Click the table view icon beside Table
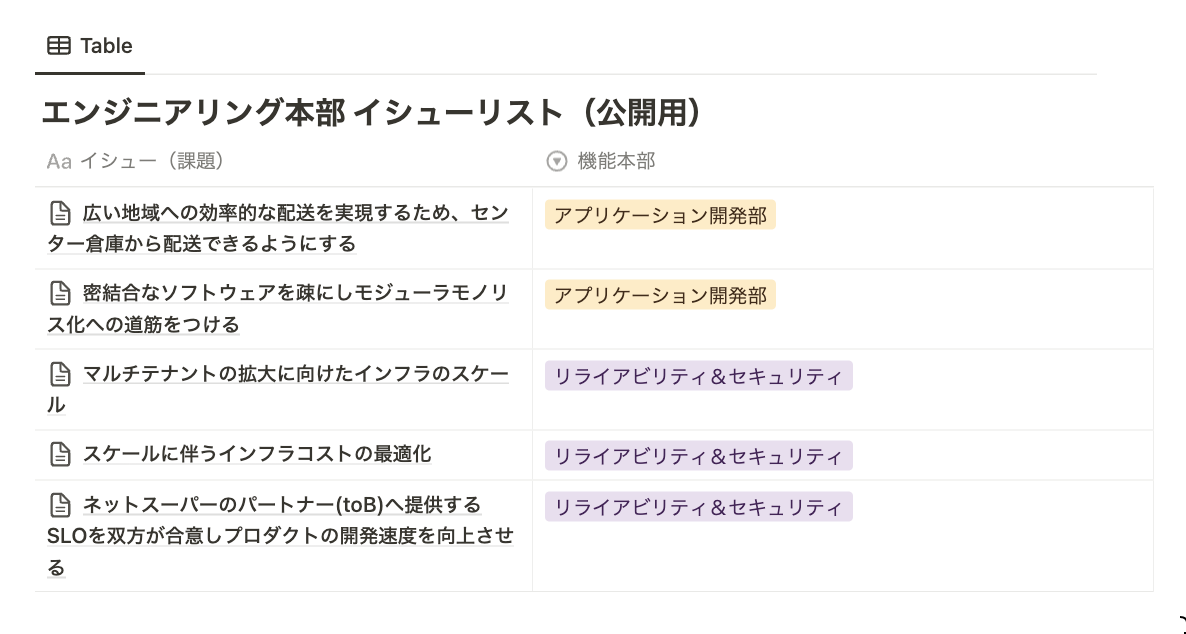 point(59,46)
